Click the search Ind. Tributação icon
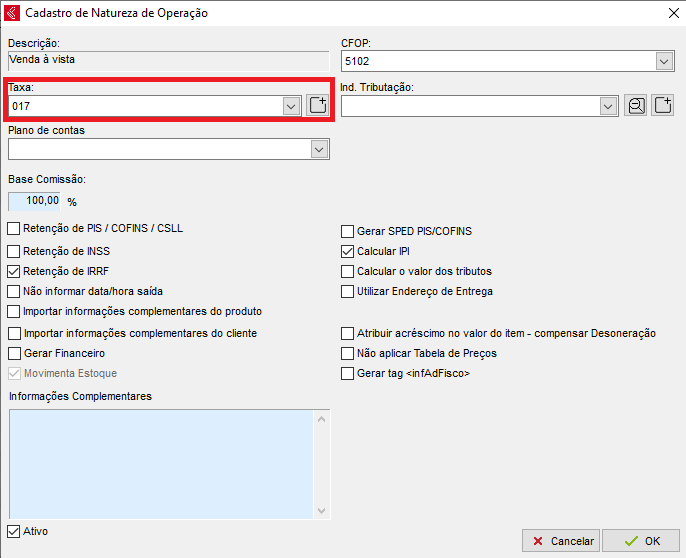Image resolution: width=686 pixels, height=558 pixels. (x=635, y=106)
